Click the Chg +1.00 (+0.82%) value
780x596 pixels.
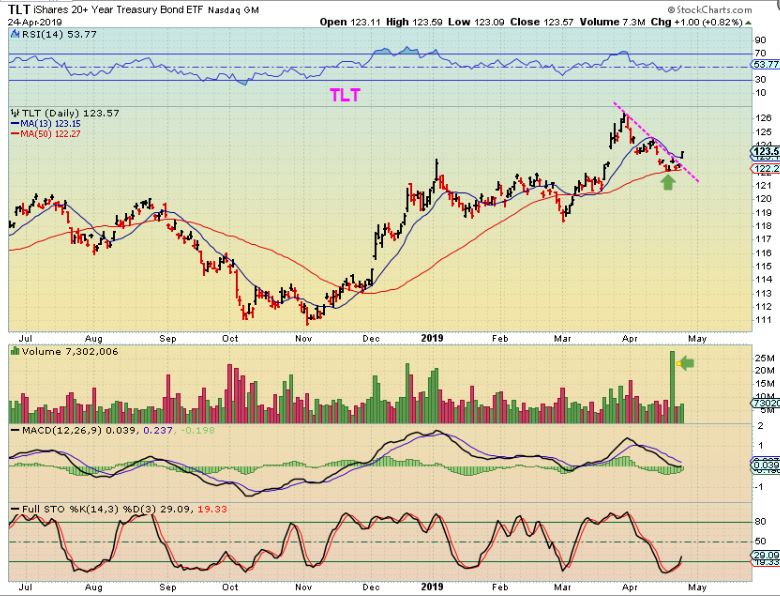(706, 22)
